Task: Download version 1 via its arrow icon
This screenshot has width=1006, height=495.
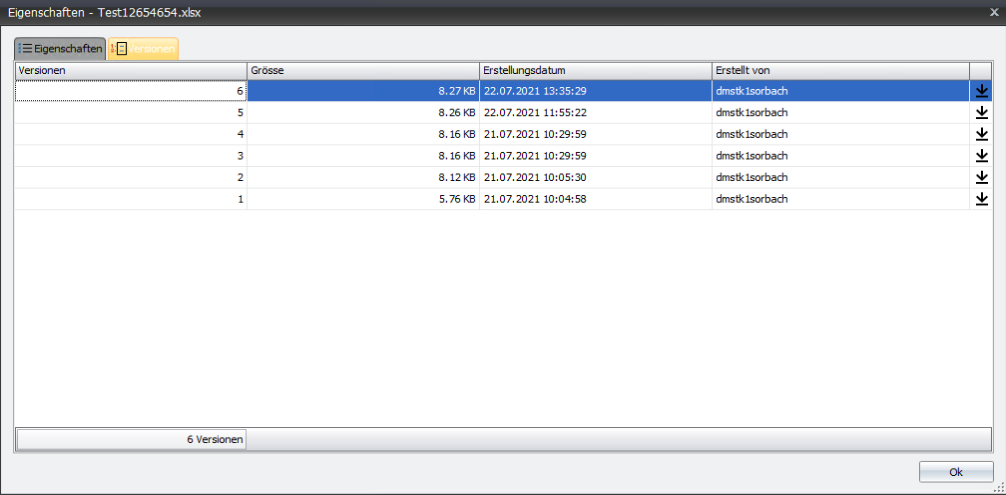Action: 981,199
